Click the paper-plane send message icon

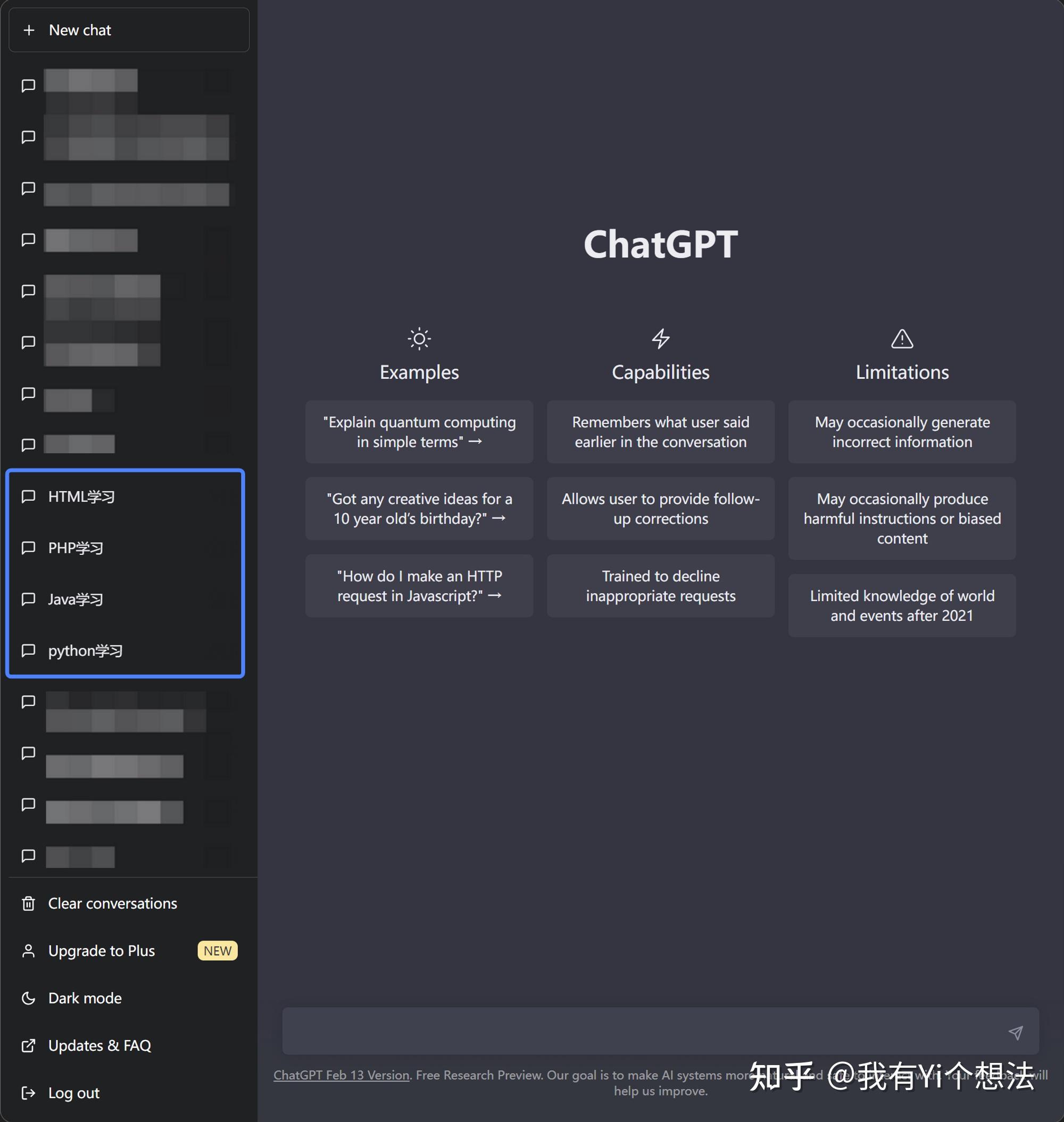[1015, 1033]
